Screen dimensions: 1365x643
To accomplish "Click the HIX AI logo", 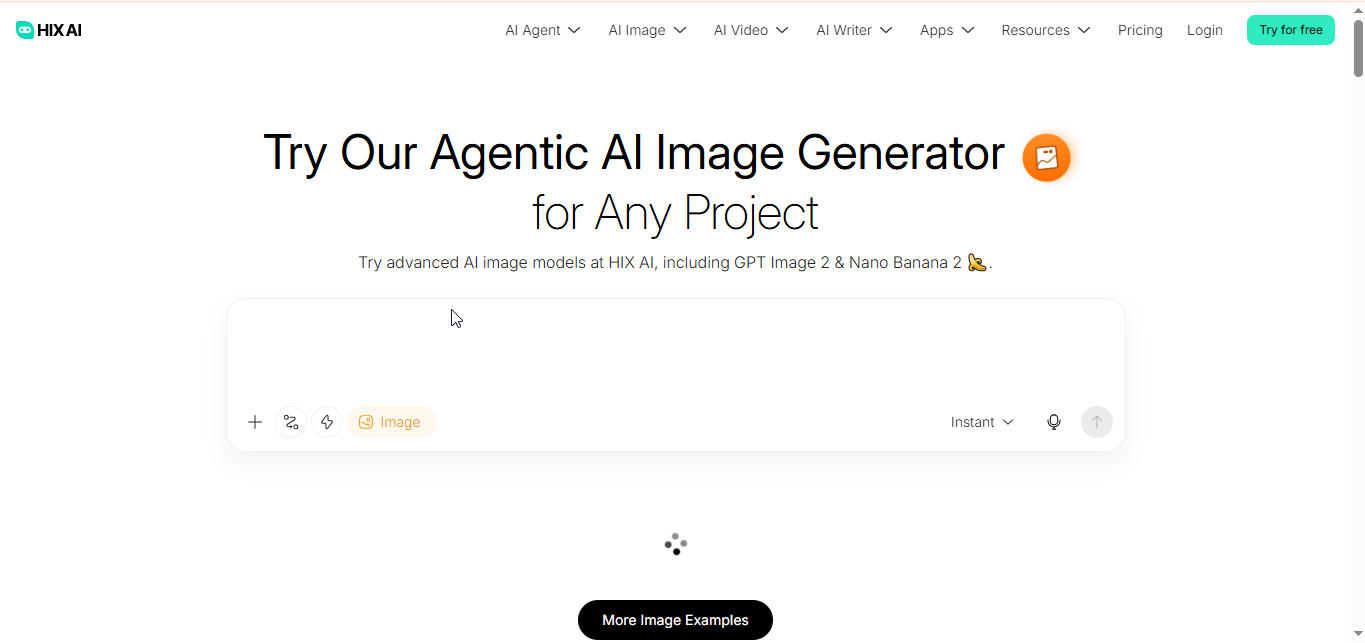I will (x=49, y=30).
